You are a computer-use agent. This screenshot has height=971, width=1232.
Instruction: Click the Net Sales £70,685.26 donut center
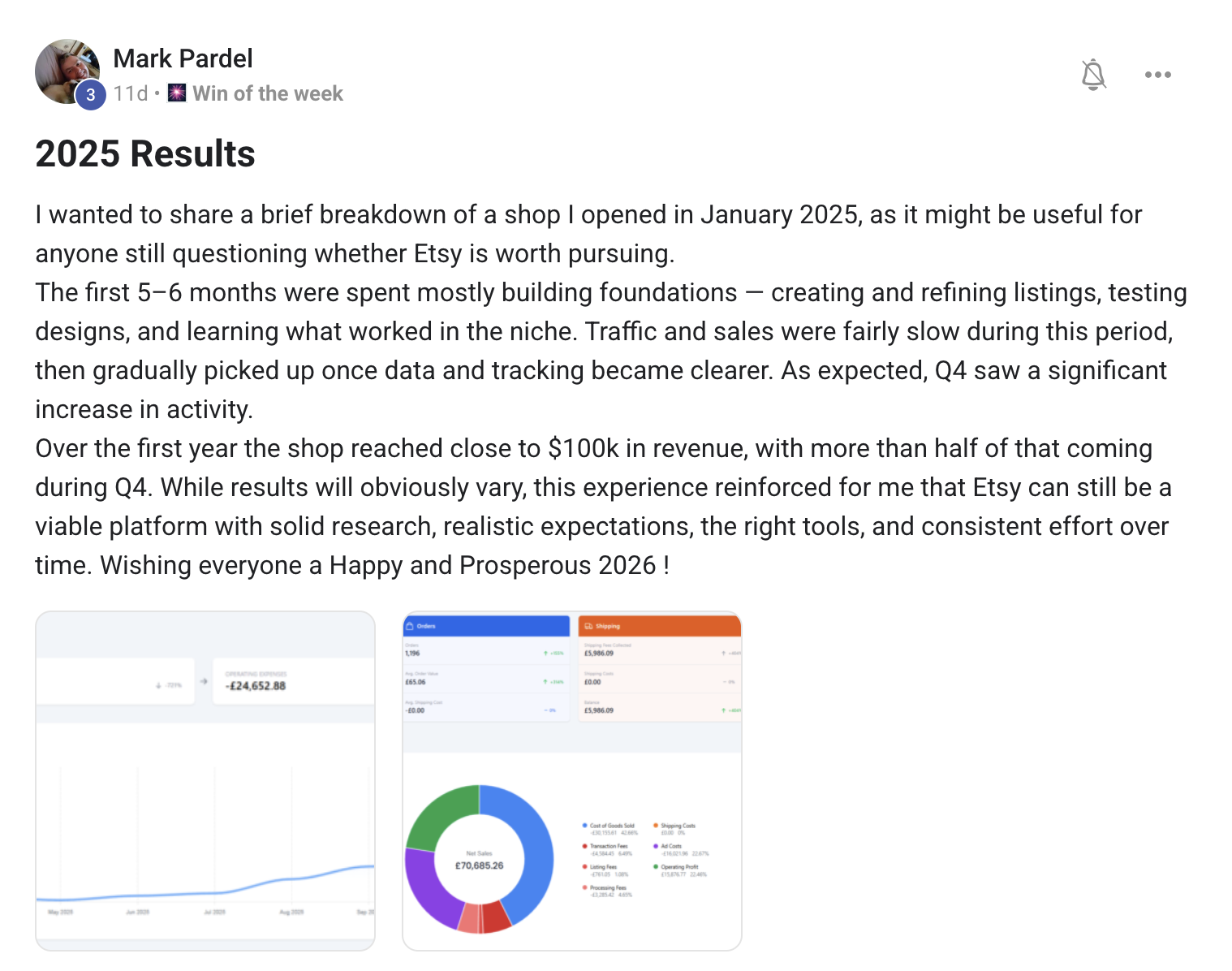479,861
